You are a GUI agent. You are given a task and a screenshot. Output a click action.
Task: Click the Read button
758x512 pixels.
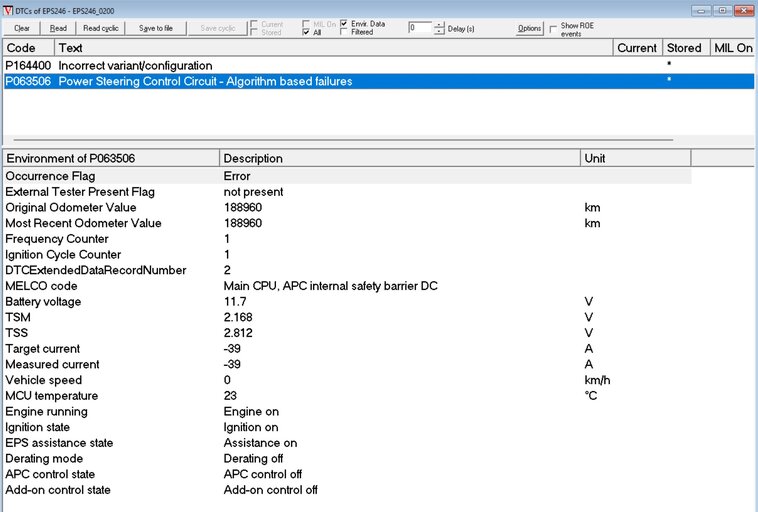coord(58,28)
